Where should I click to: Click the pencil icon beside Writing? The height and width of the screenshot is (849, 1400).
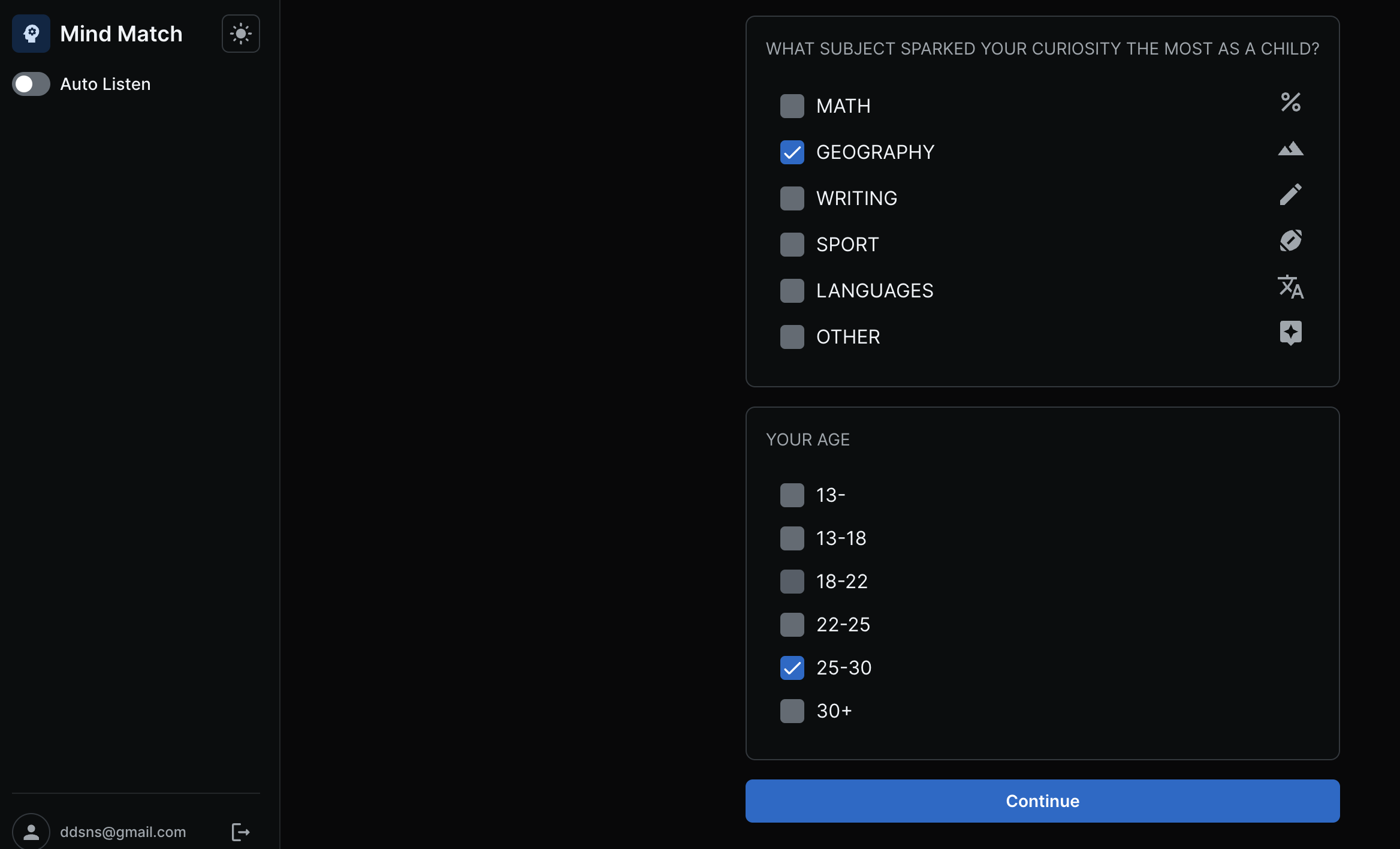tap(1290, 195)
